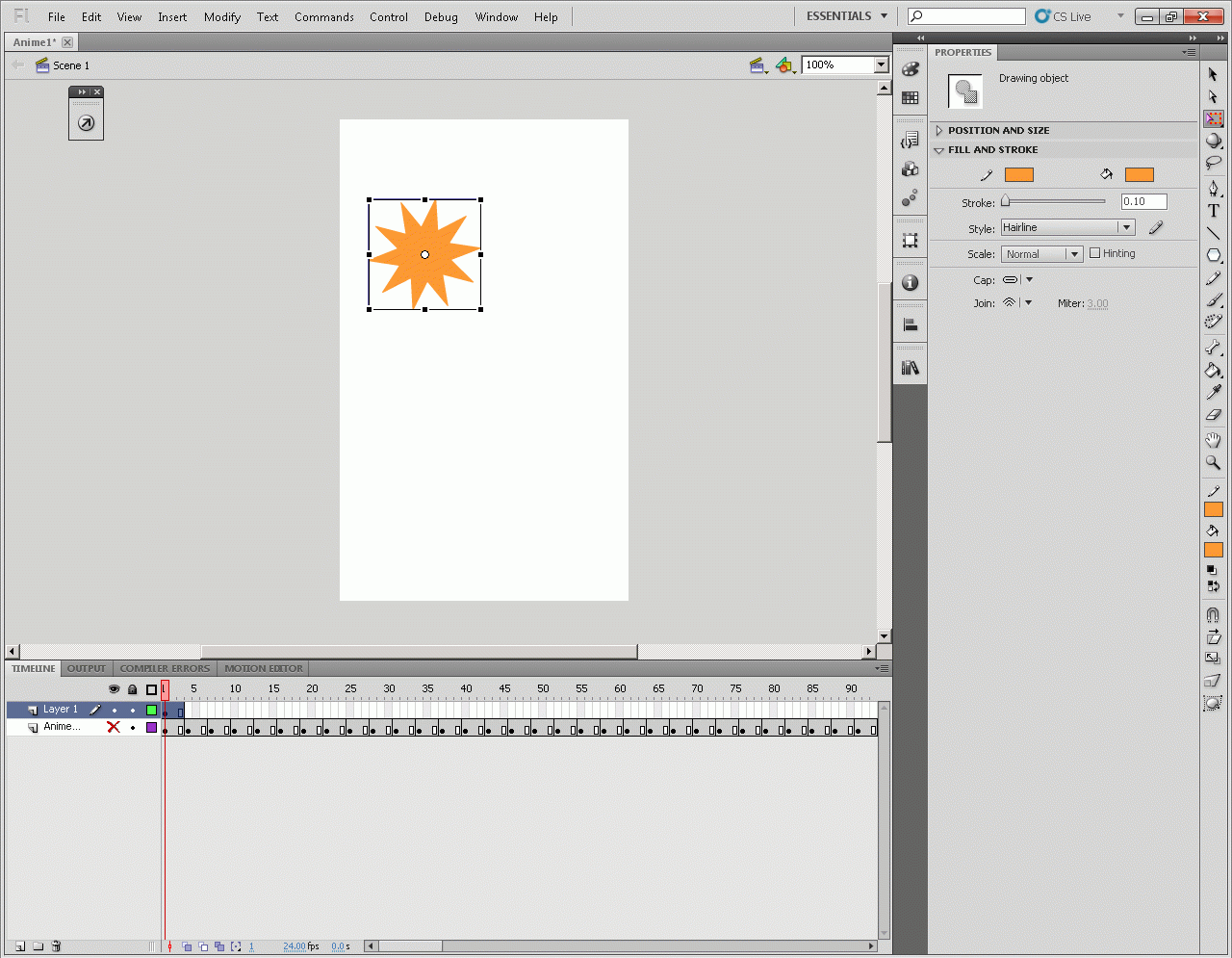Open the stroke Style Hairline dropdown
This screenshot has width=1232, height=958.
1067,227
